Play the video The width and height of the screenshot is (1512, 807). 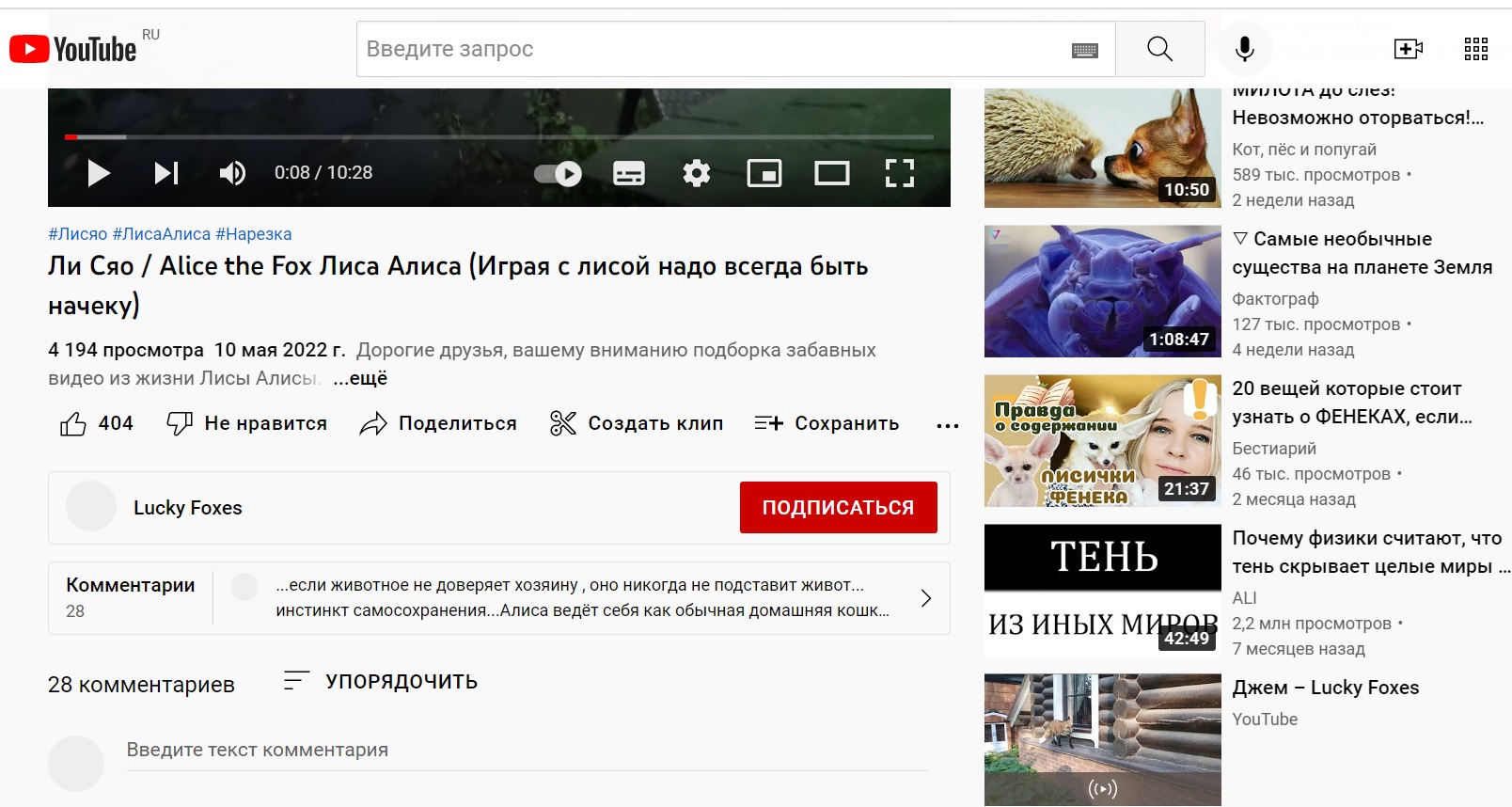(99, 173)
